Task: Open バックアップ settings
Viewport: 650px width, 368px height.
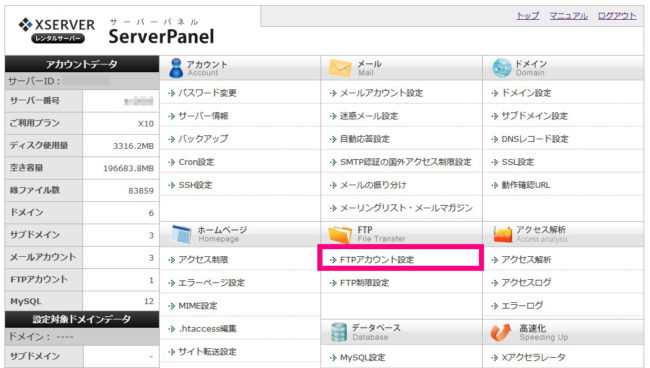Action: (203, 139)
